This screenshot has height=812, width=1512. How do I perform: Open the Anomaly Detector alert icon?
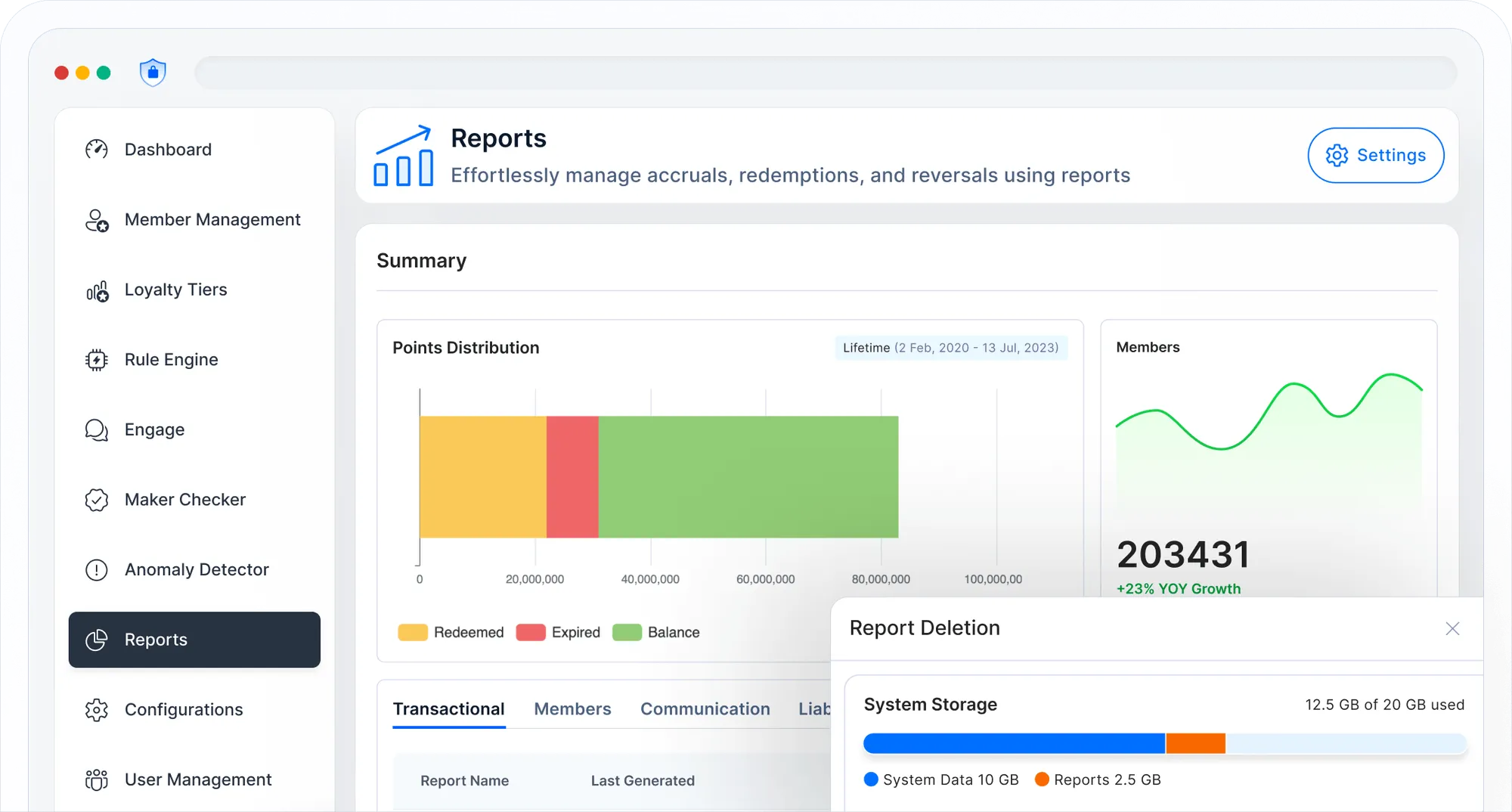(x=97, y=569)
